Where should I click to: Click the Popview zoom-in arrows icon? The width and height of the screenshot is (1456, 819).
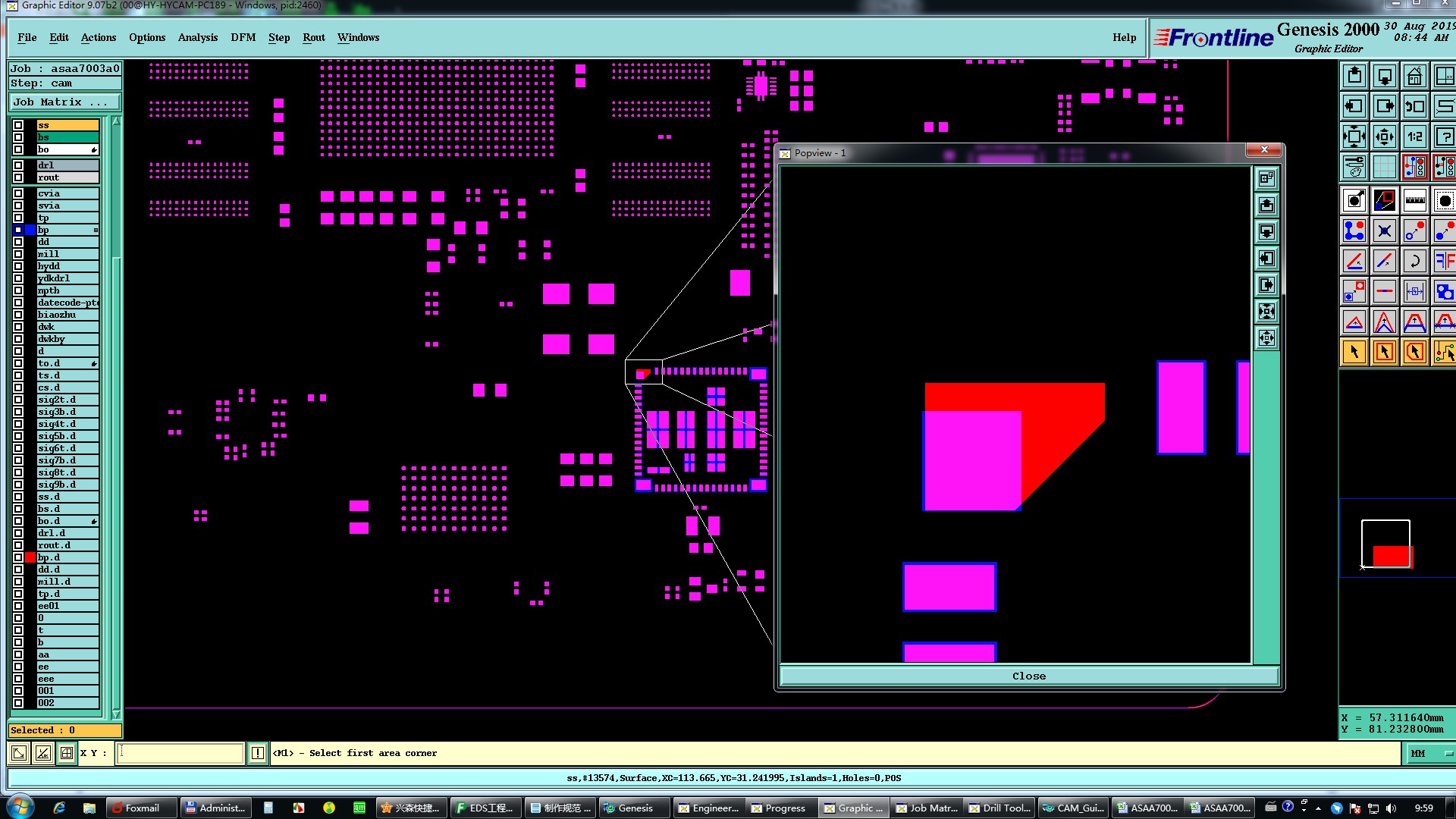point(1266,312)
